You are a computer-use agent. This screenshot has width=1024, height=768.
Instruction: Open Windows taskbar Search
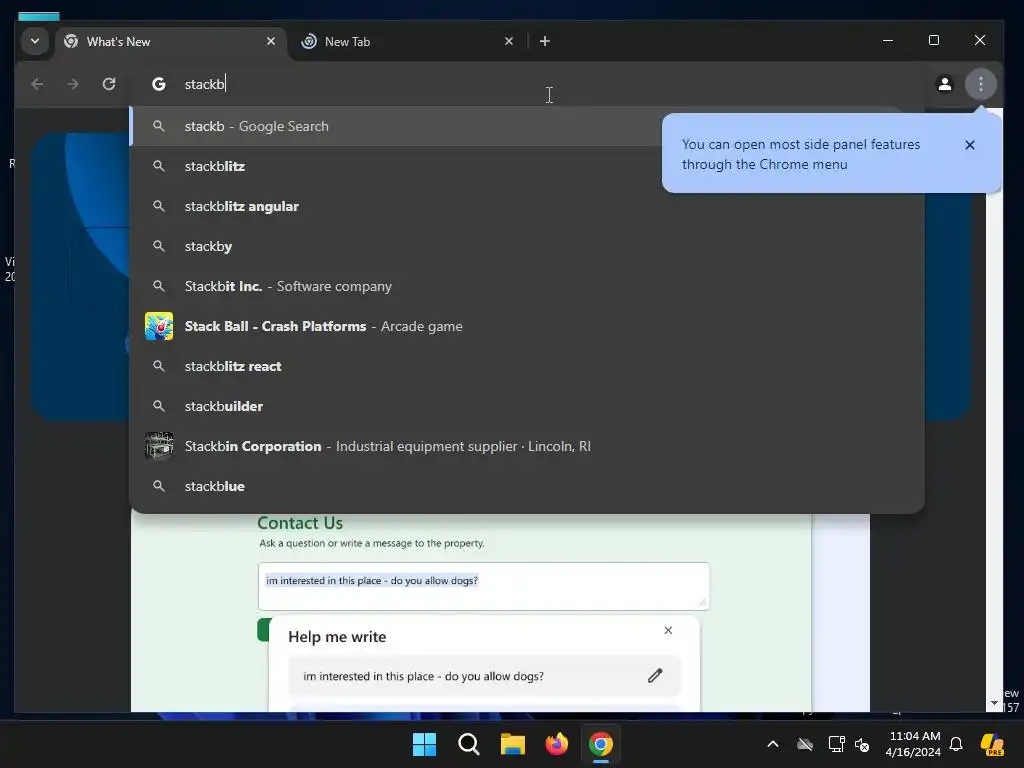point(469,744)
